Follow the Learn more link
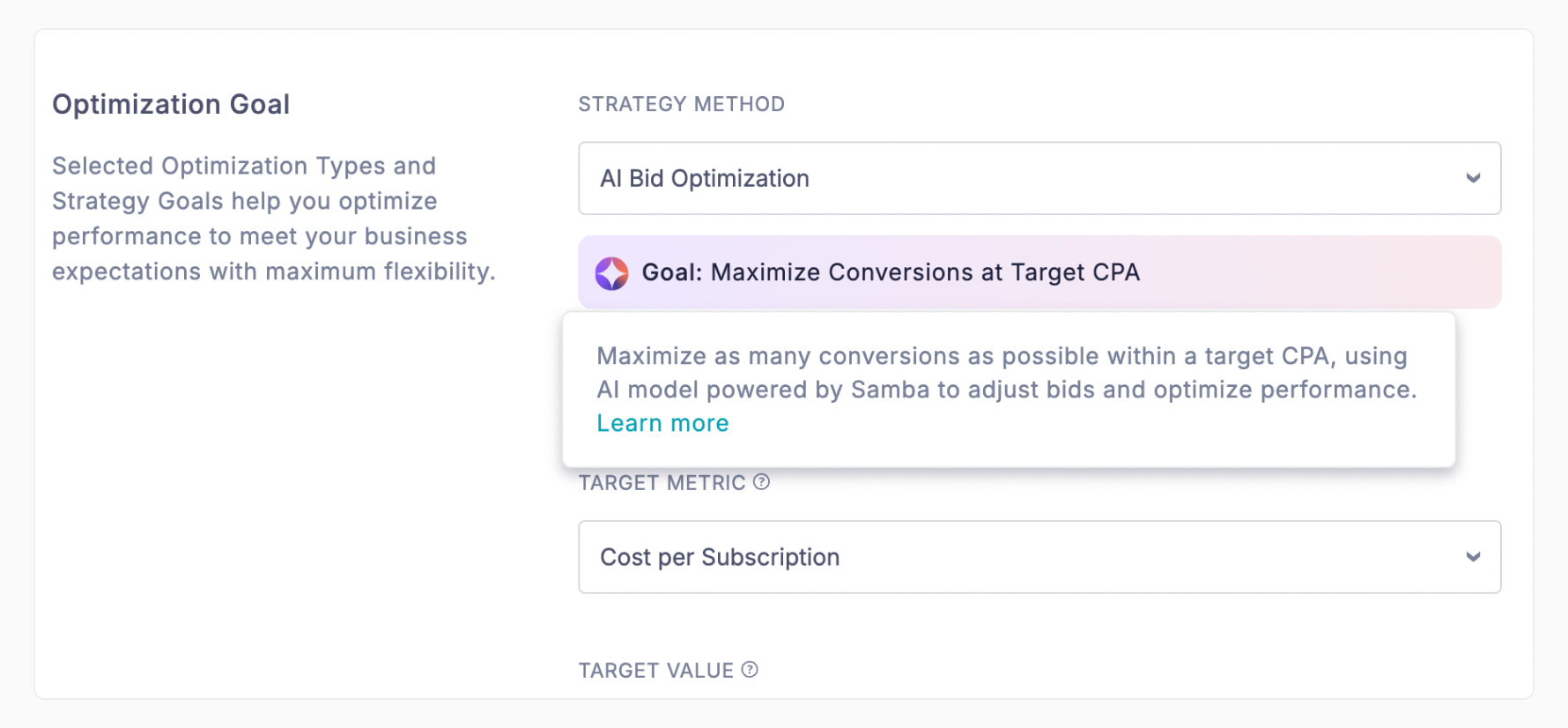This screenshot has width=1568, height=728. (662, 423)
